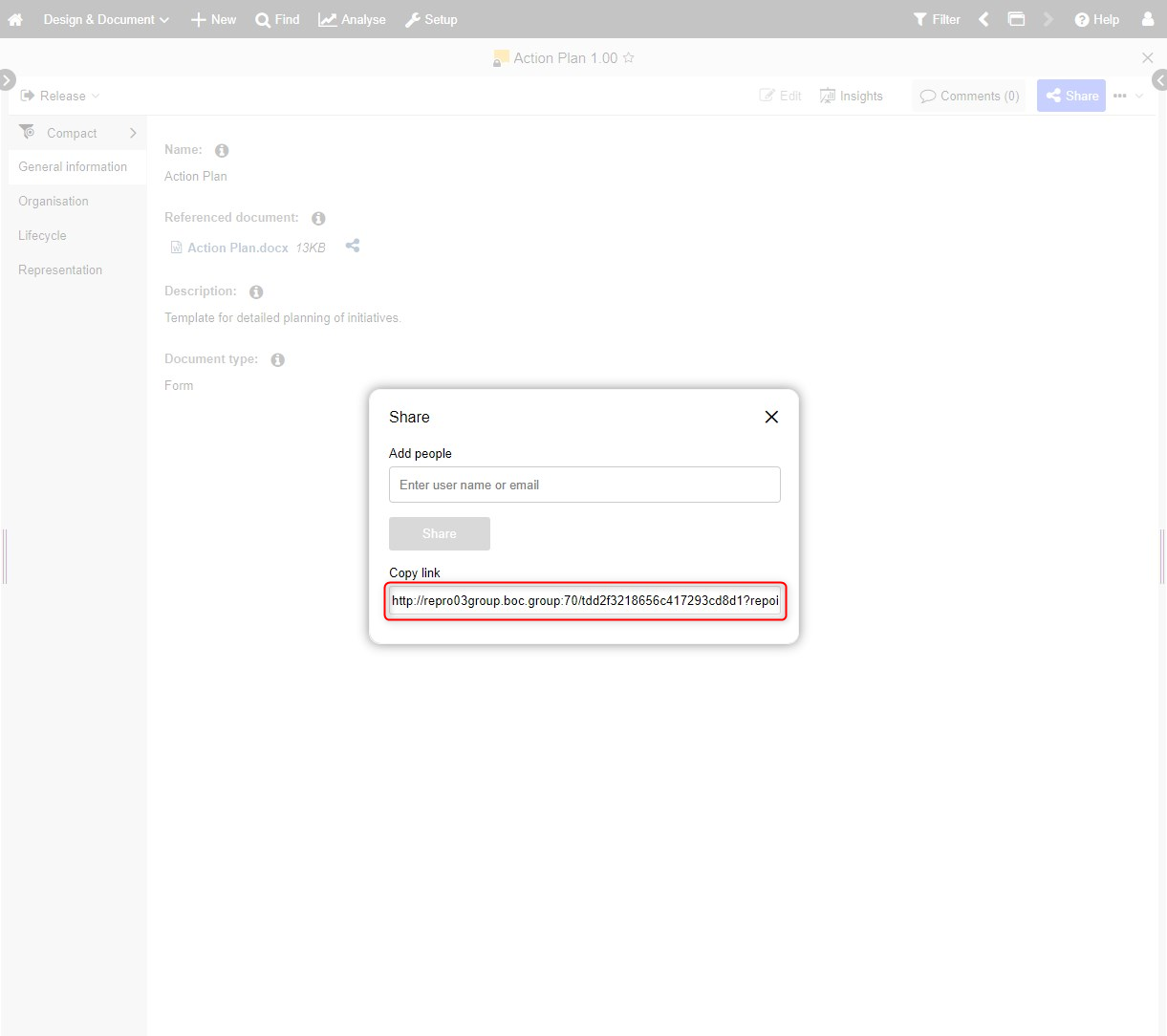This screenshot has height=1036, width=1167.
Task: Click the navigate back arrow icon
Action: click(x=983, y=19)
